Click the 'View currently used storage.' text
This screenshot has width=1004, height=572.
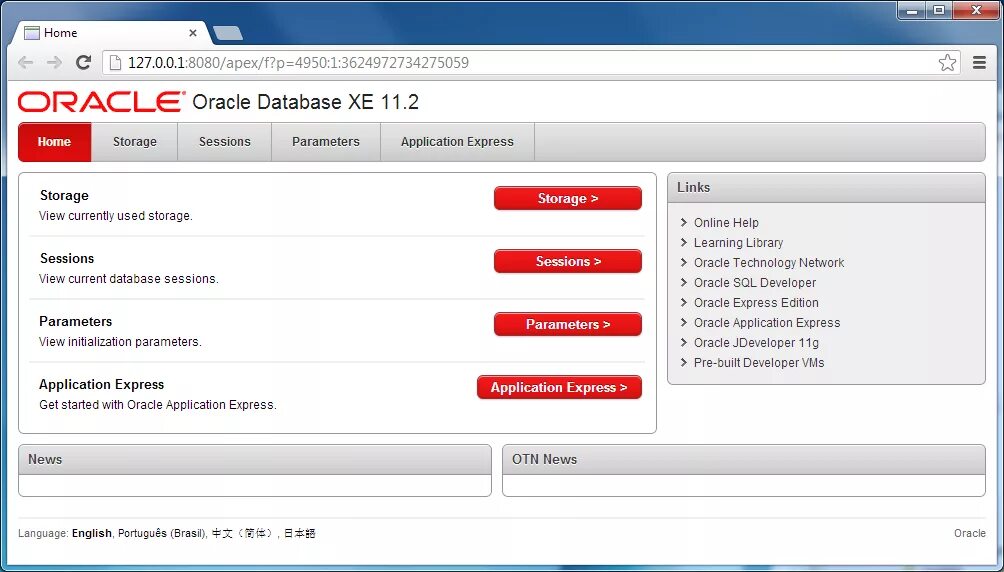[x=116, y=216]
